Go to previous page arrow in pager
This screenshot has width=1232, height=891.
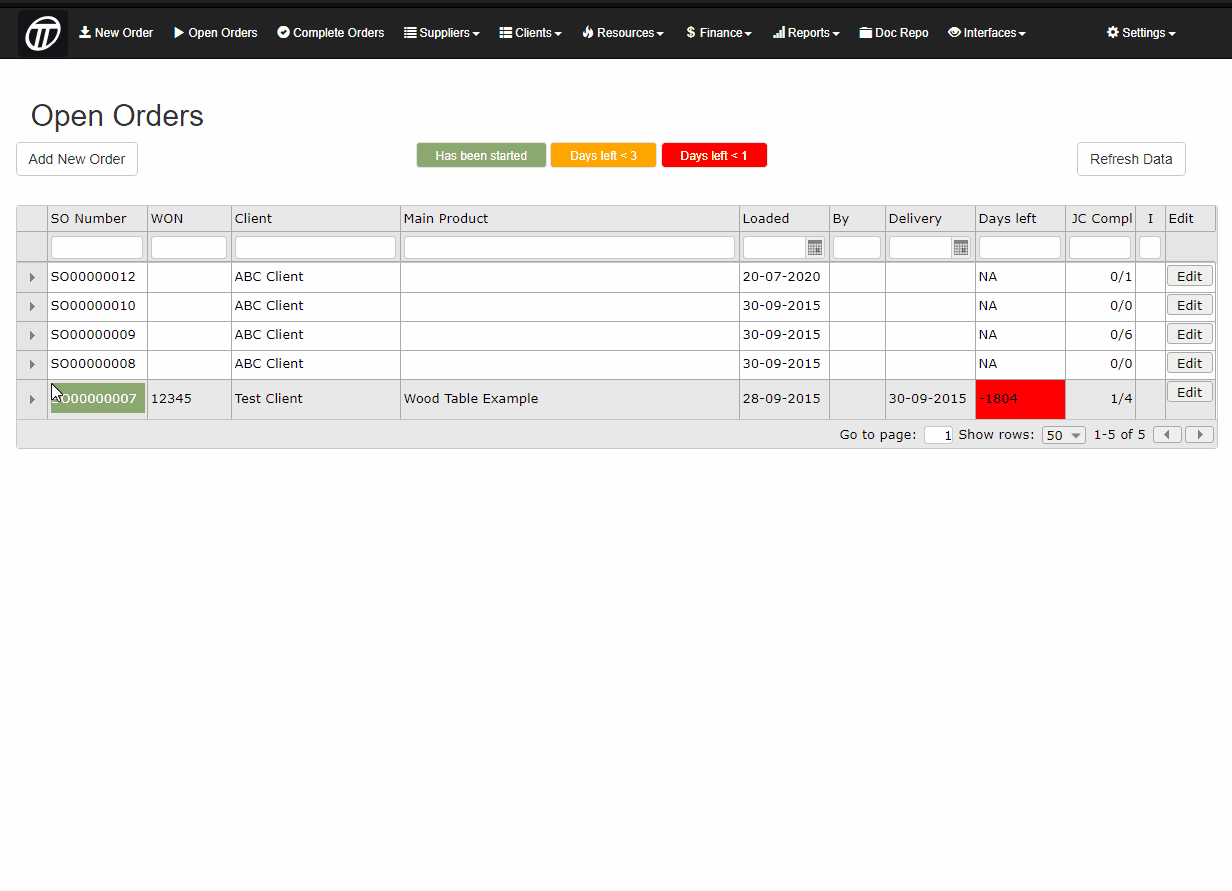(1167, 435)
